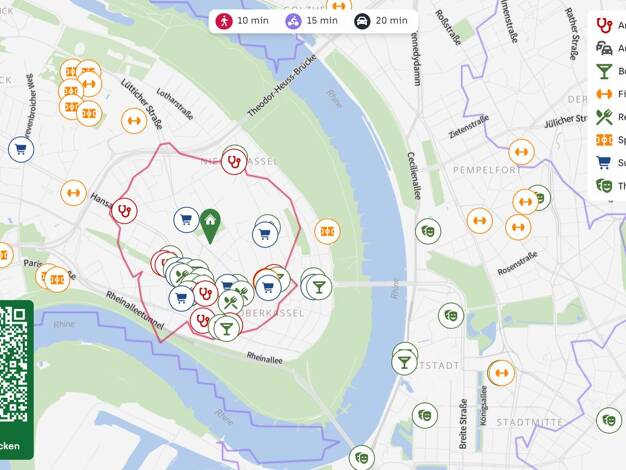Click fitness marker on Lütticher Straße
Screen dimensions: 626x470
[x=134, y=120]
